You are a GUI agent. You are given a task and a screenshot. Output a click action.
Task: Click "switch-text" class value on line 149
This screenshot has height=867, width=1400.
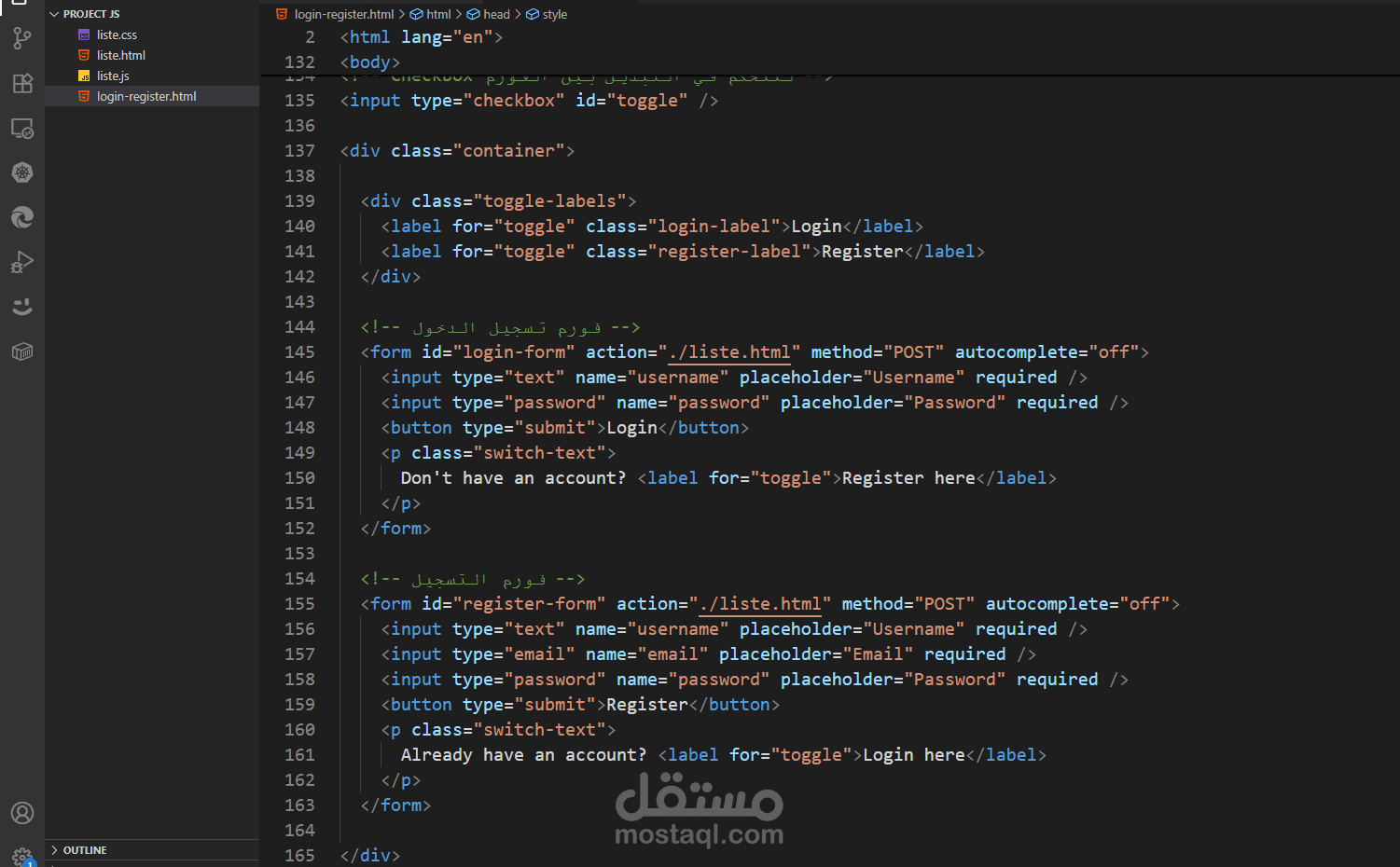[540, 453]
